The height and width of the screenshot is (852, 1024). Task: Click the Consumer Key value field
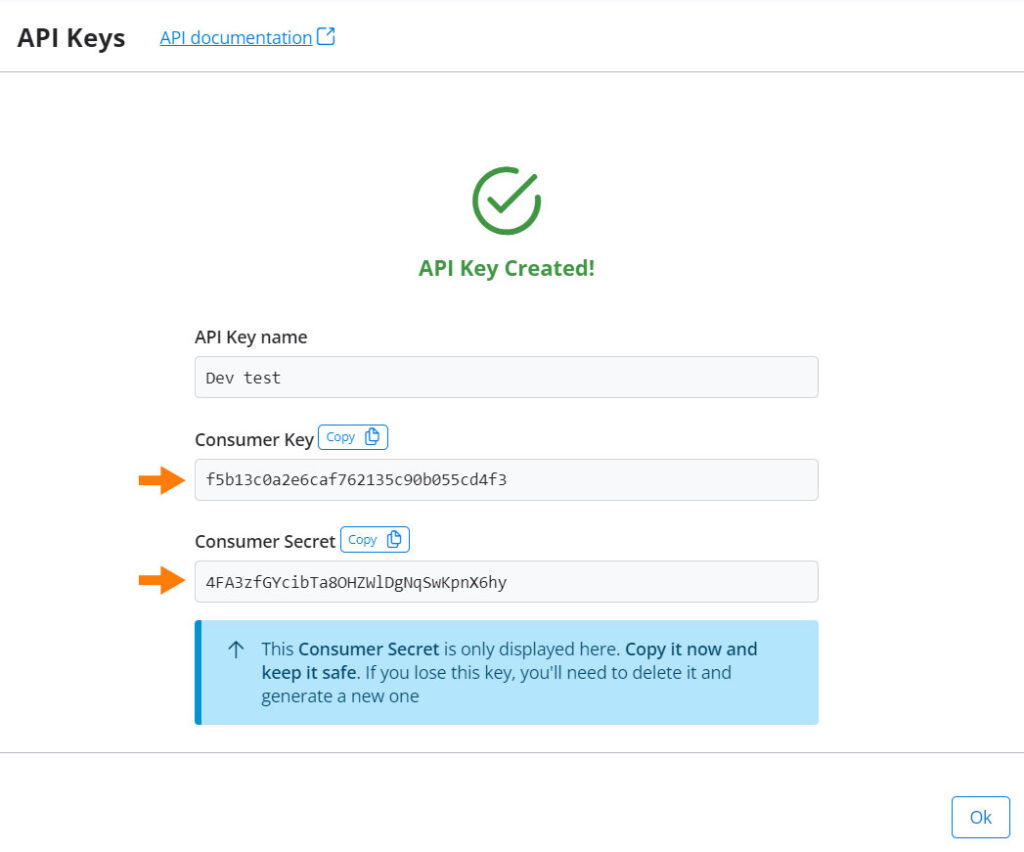pyautogui.click(x=506, y=480)
